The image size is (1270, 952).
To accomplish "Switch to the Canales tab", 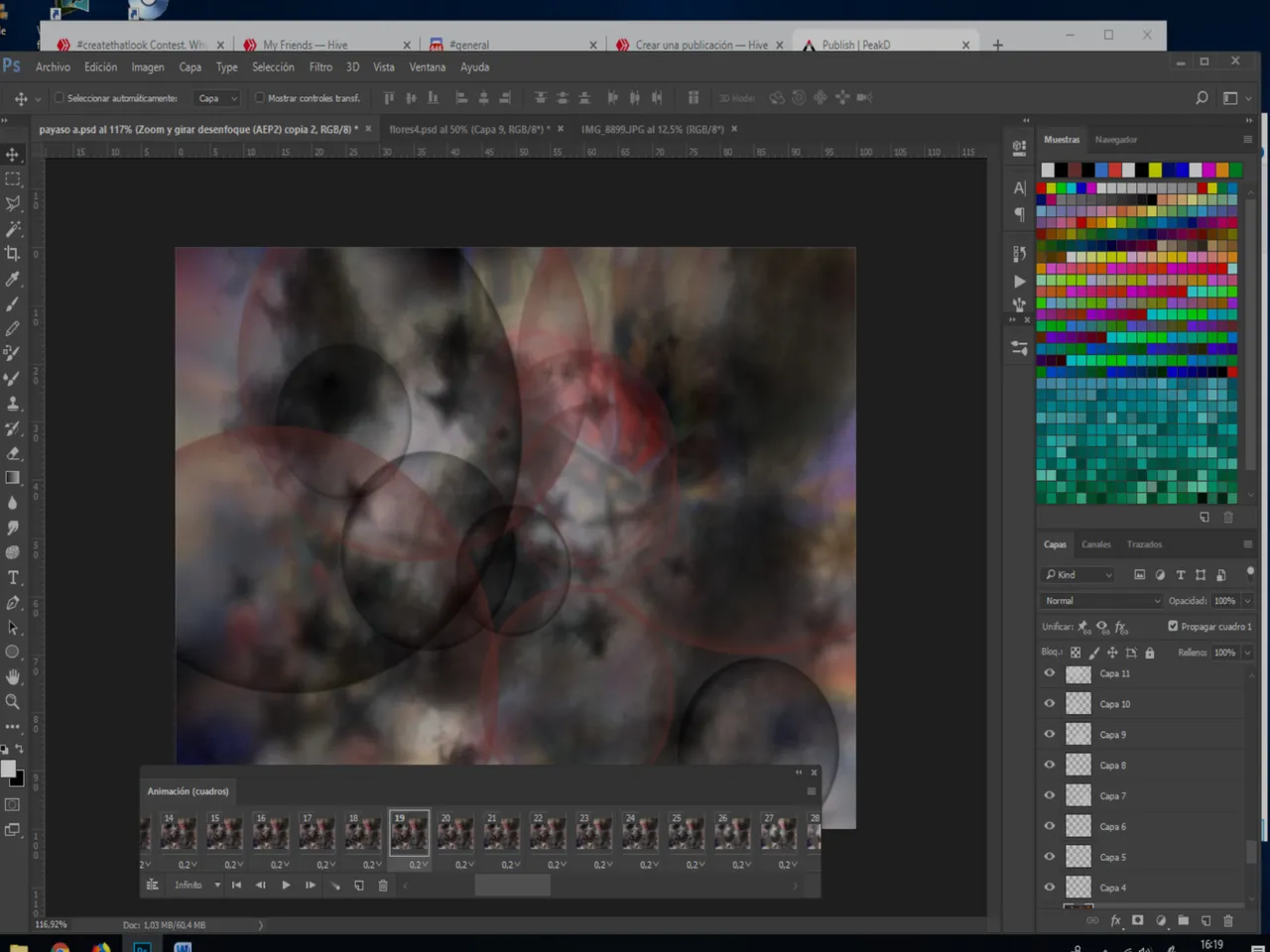I will pyautogui.click(x=1096, y=544).
